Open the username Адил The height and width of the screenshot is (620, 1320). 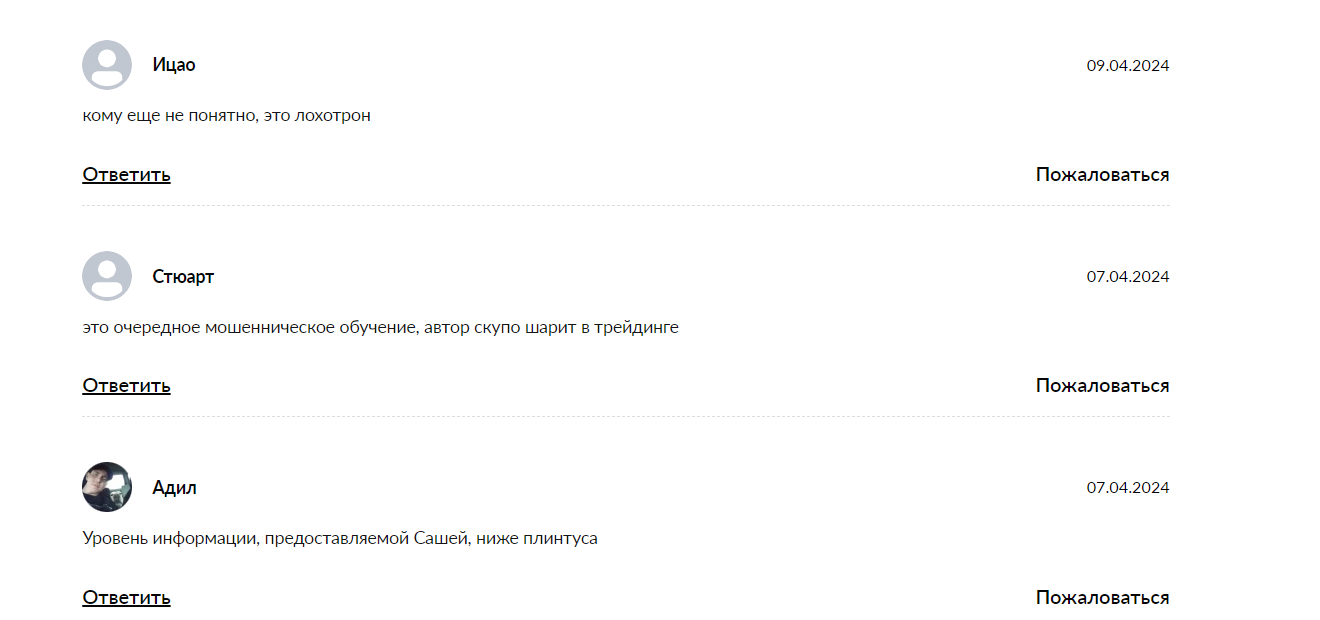pyautogui.click(x=174, y=488)
